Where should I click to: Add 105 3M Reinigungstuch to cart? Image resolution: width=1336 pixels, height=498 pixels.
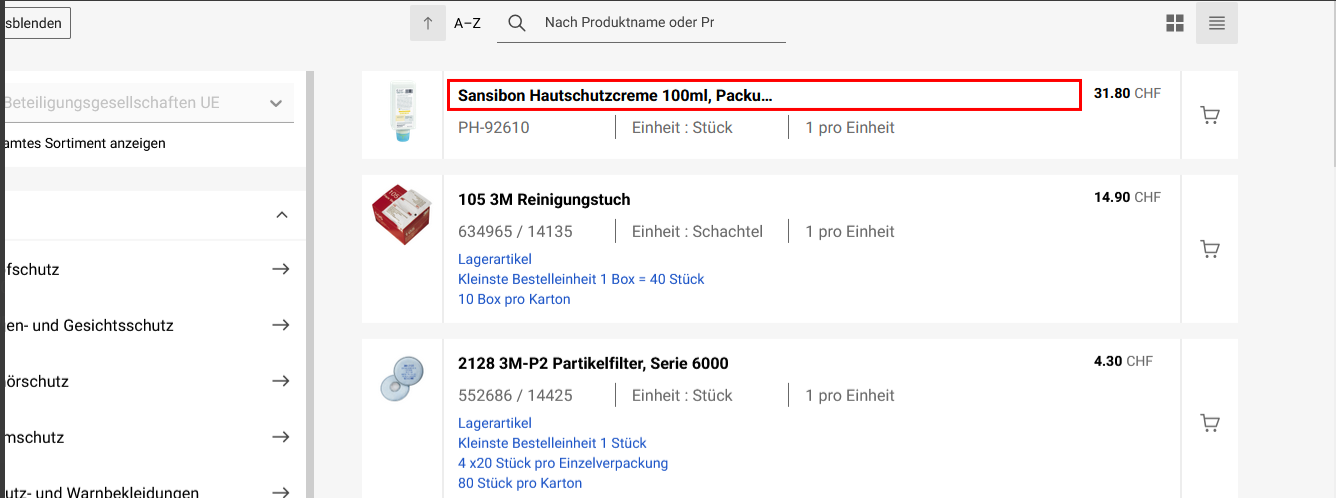point(1210,249)
